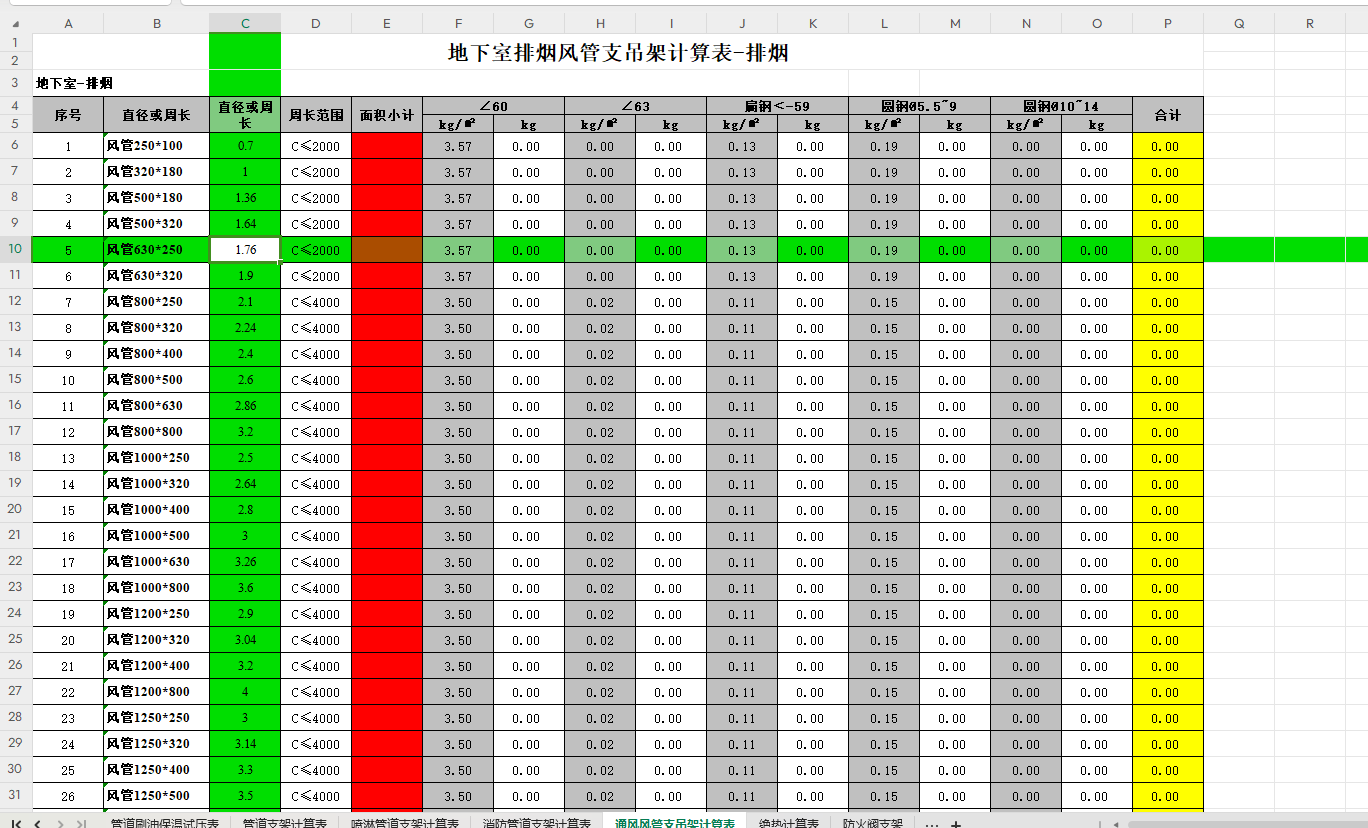Go to previous sheet using arrow
This screenshot has width=1368, height=828.
point(37,823)
